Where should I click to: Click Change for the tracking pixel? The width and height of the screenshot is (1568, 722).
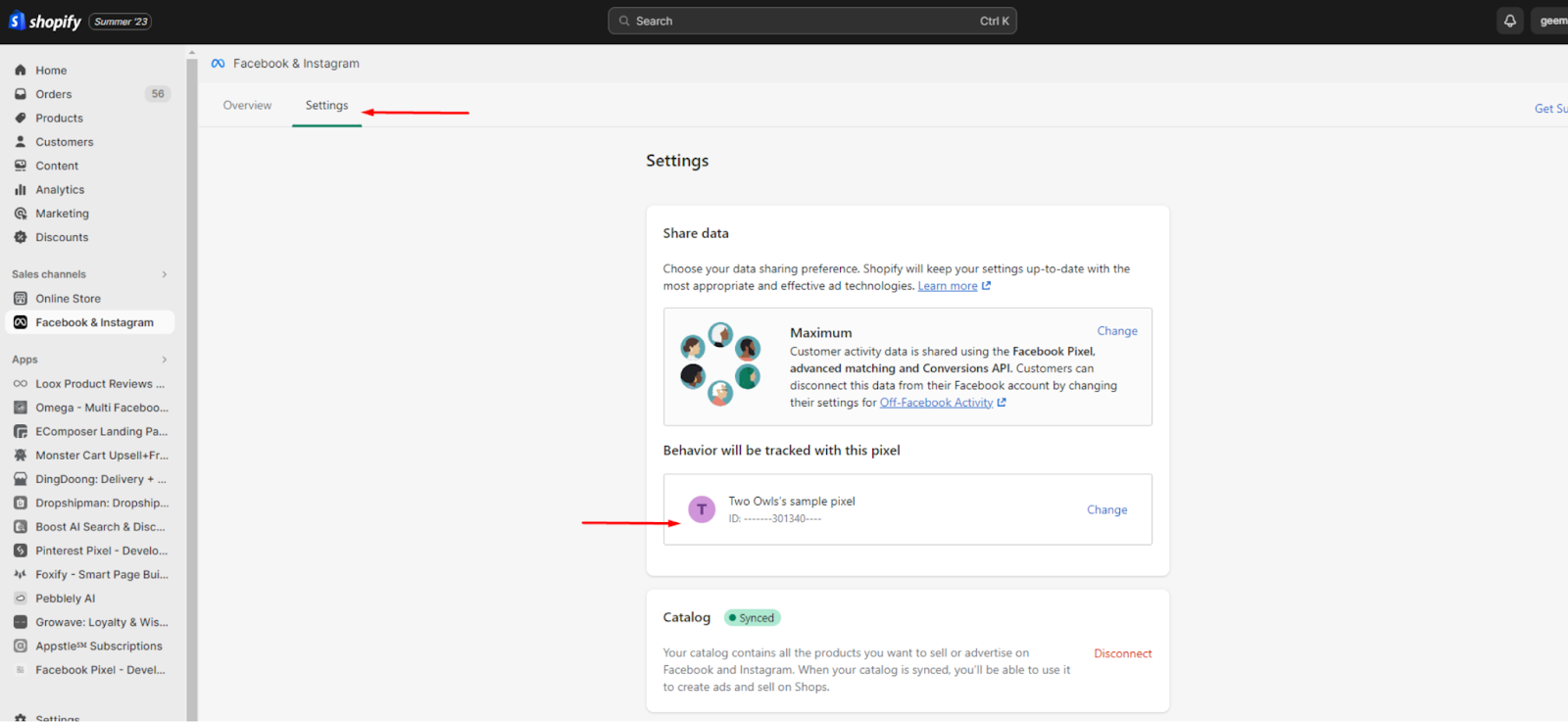1106,509
